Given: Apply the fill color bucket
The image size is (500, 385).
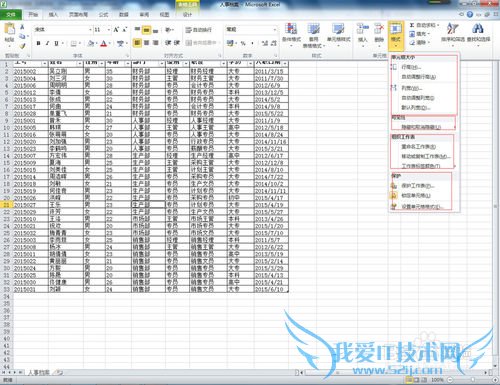Looking at the screenshot, I should (x=90, y=43).
